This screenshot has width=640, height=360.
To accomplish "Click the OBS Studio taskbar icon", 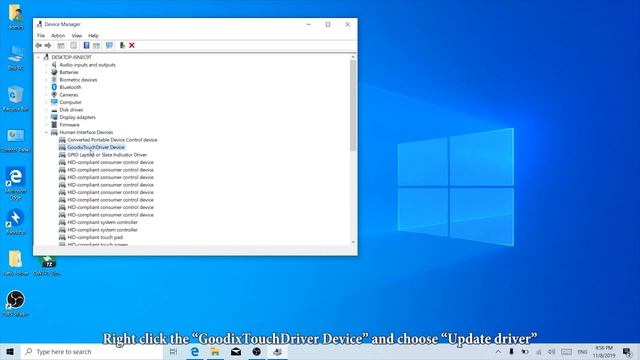I will [x=257, y=352].
